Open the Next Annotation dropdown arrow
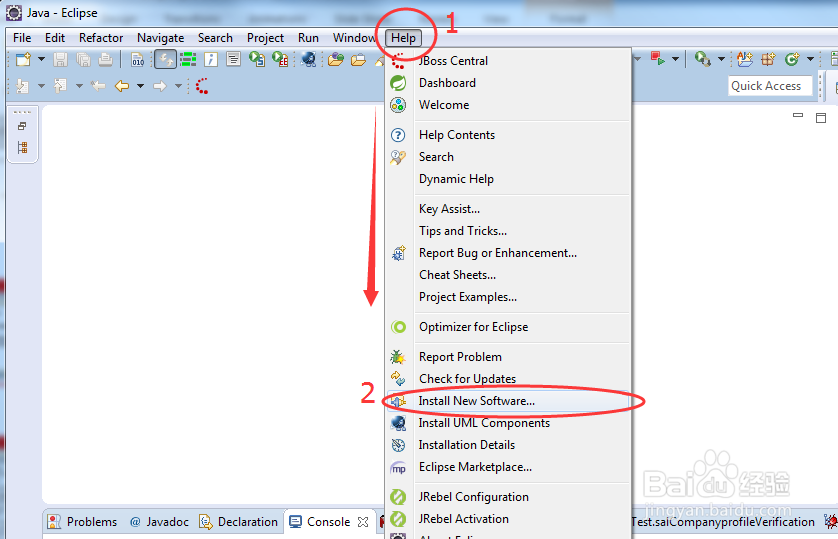This screenshot has width=838, height=539. 41,86
